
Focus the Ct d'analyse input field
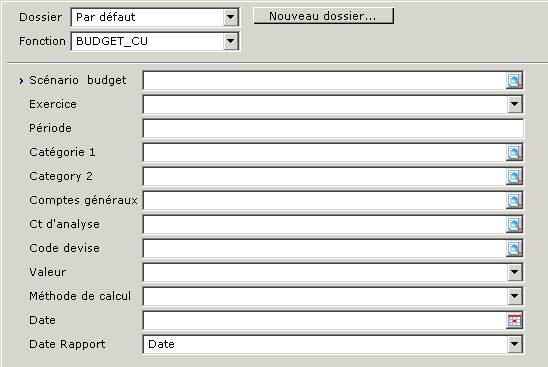tap(325, 225)
